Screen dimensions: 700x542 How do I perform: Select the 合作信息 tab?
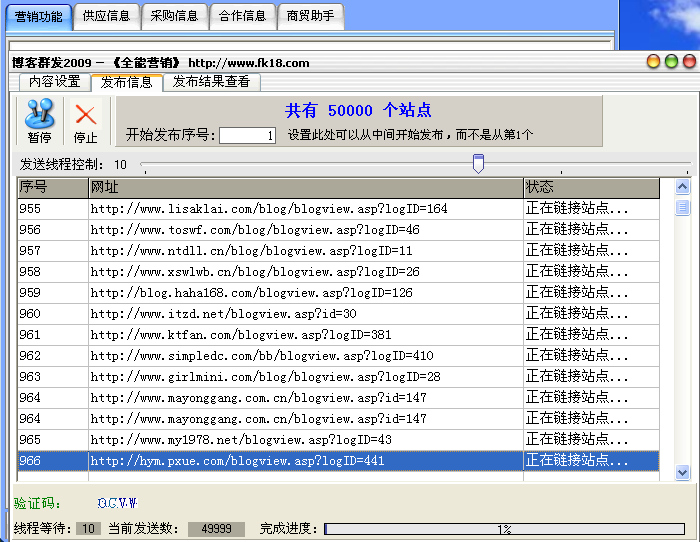pos(242,16)
